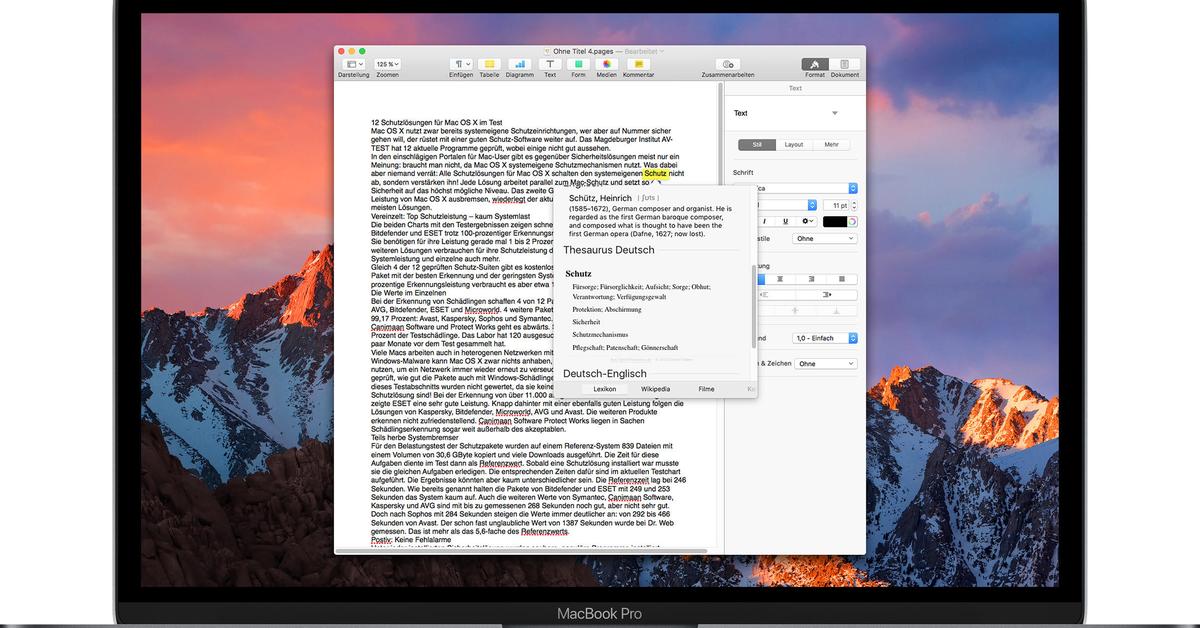Toggle underline formatting
The image size is (1200, 628).
click(786, 221)
